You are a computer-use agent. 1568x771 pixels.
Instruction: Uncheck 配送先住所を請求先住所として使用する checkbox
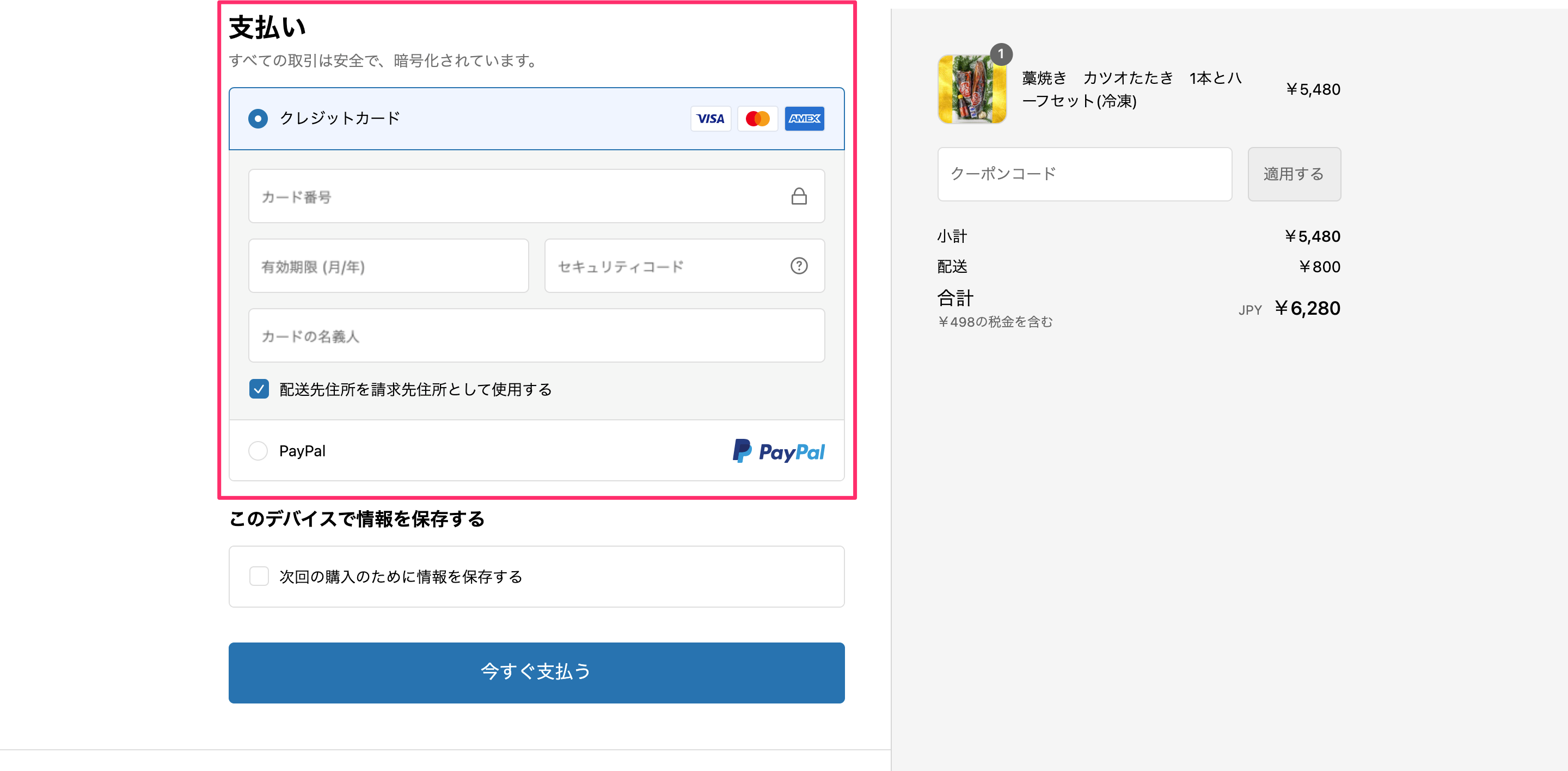259,389
